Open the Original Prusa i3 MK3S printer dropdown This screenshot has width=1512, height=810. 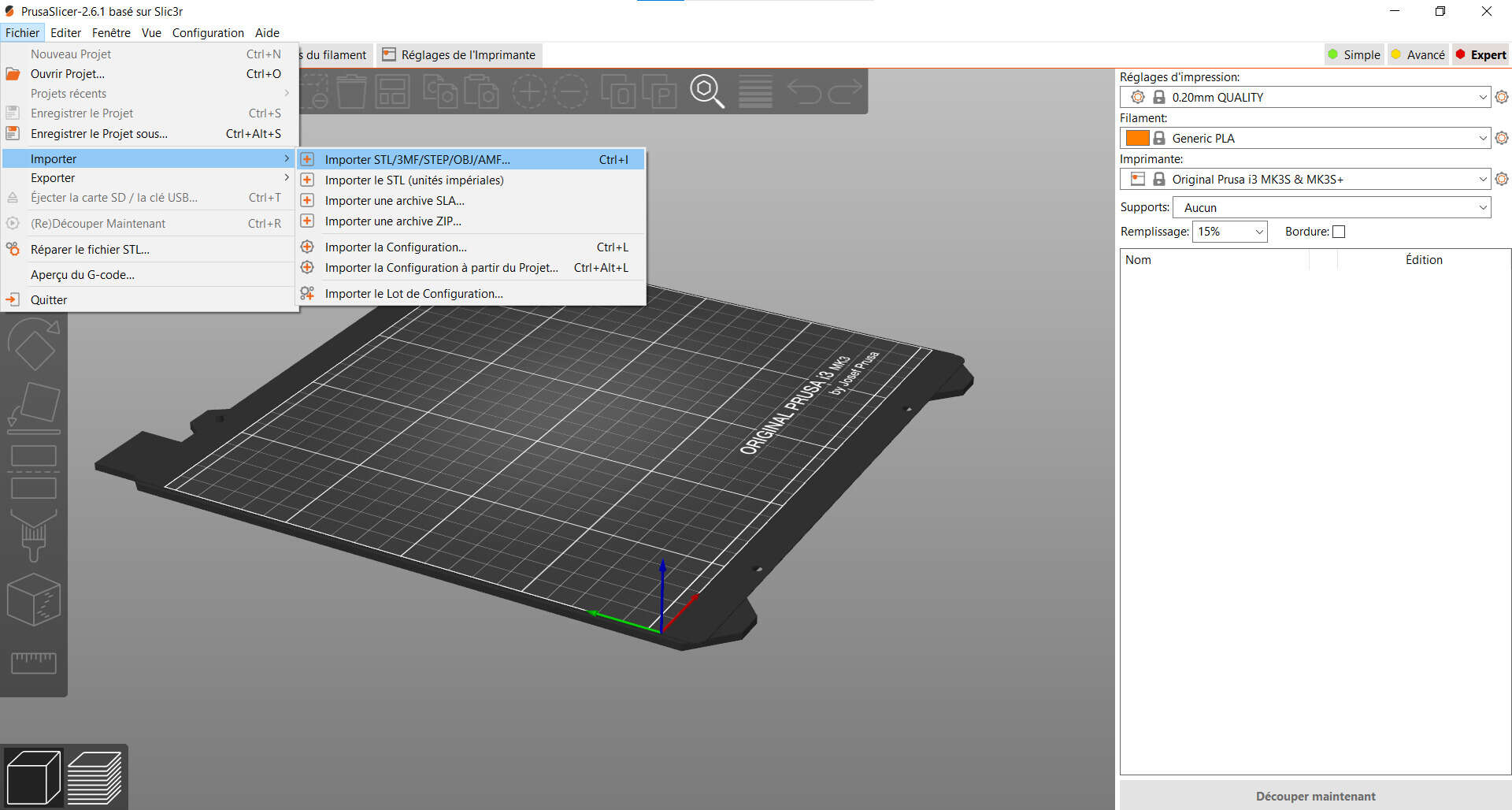pyautogui.click(x=1305, y=179)
